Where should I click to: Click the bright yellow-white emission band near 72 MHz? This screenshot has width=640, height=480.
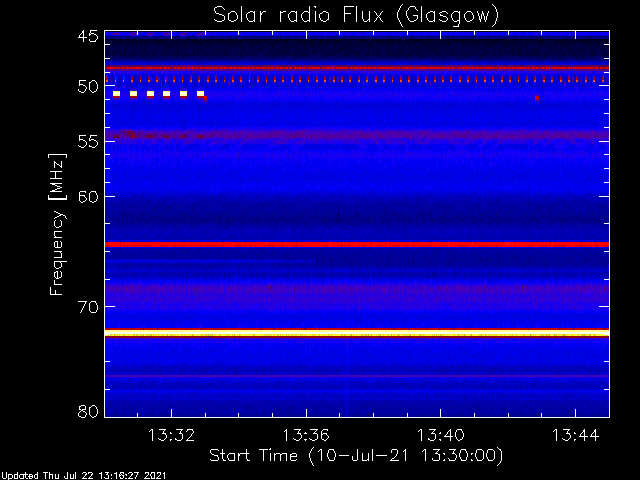click(357, 333)
